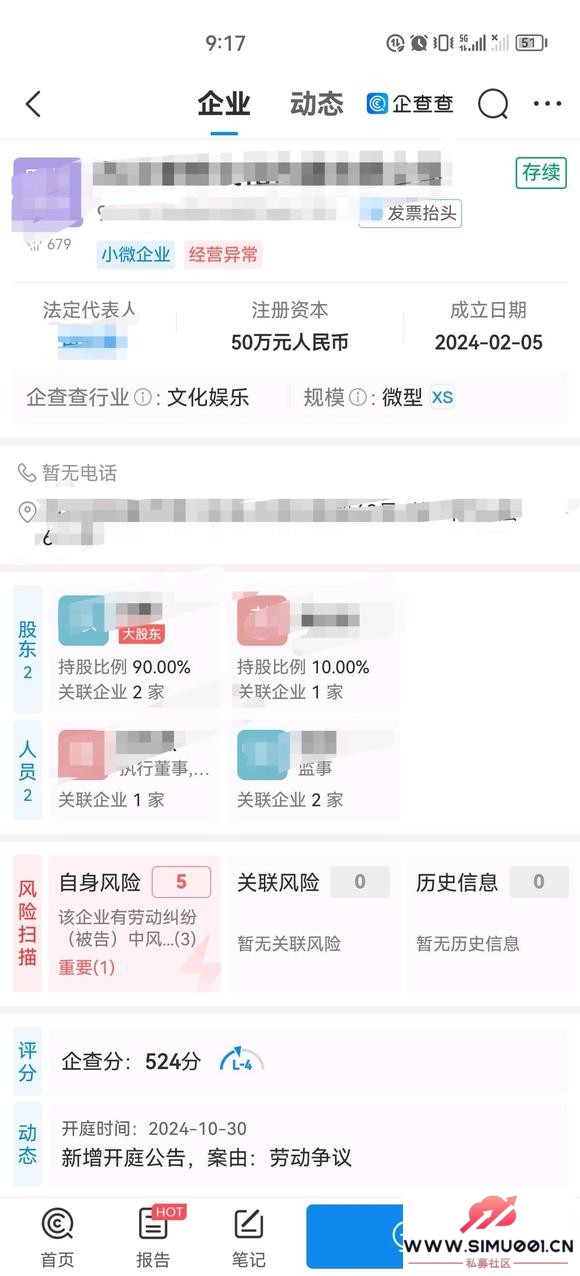The height and width of the screenshot is (1276, 580).
Task: Open the 关联风险 card
Action: tap(313, 923)
